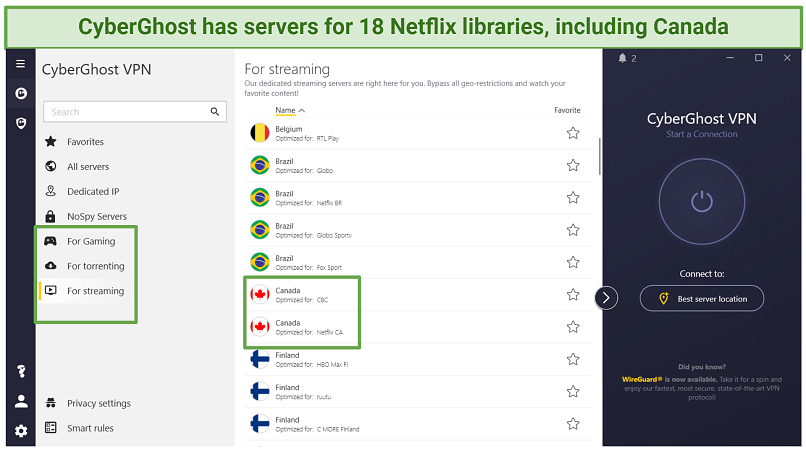The height and width of the screenshot is (453, 806).
Task: Collapse the server panel with arrow button
Action: click(606, 298)
